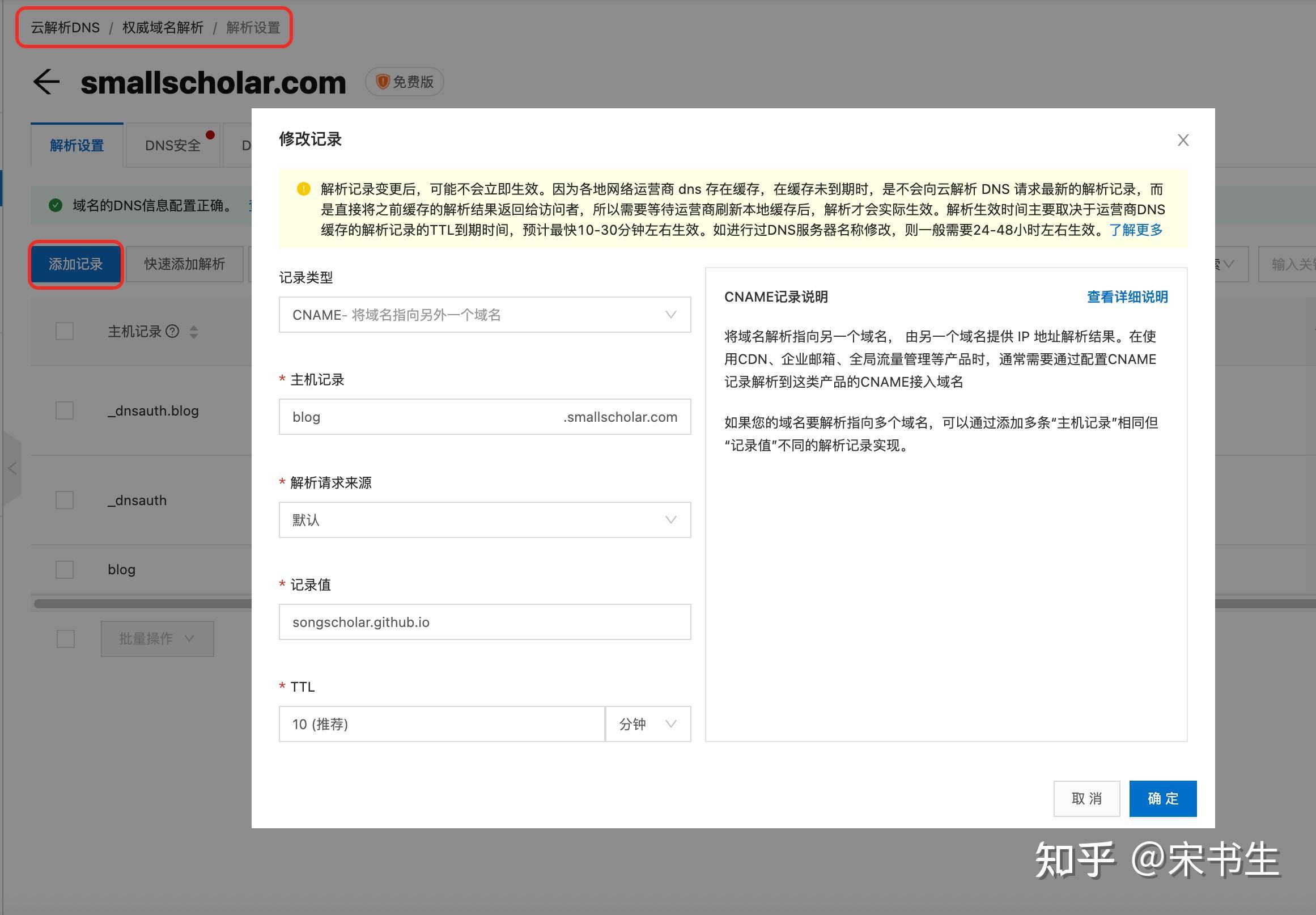
Task: Click the help question-mark icon beside 主机记录 column
Action: click(x=172, y=331)
